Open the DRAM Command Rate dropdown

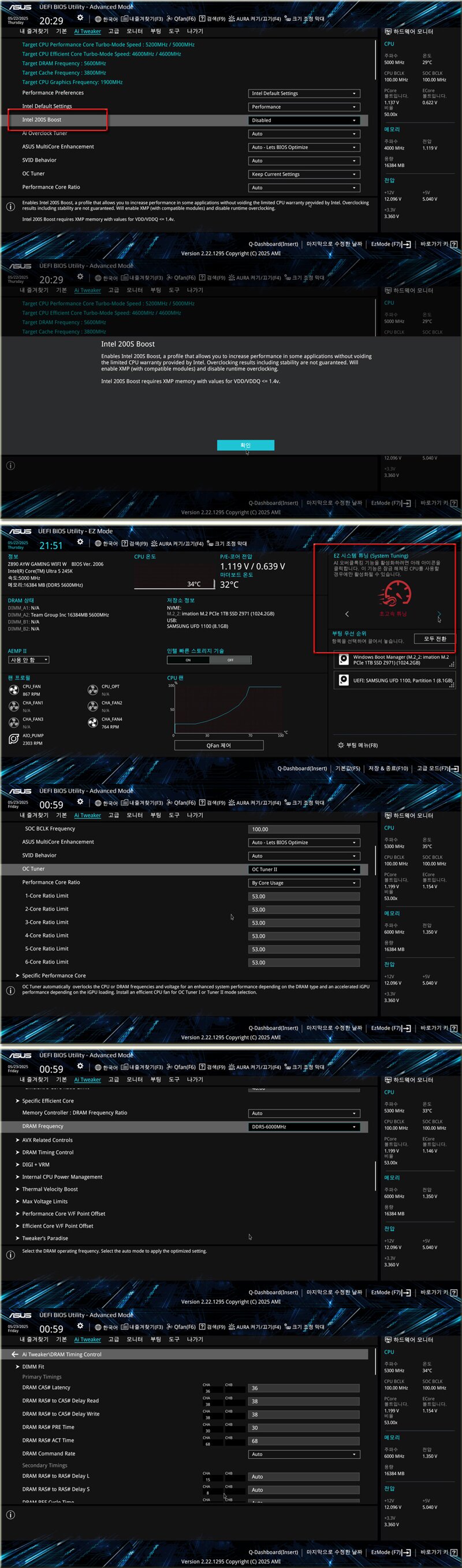click(x=304, y=1454)
